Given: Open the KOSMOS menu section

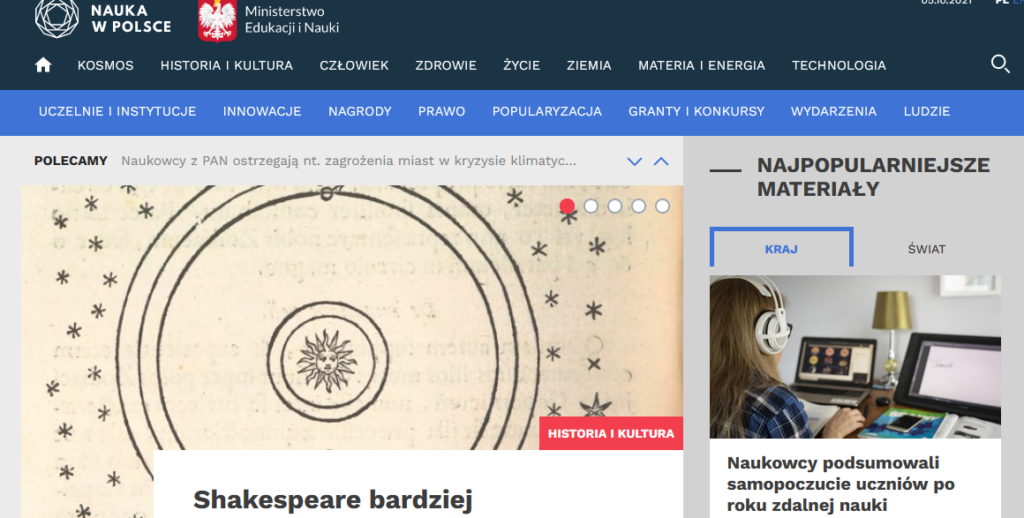Looking at the screenshot, I should [105, 65].
